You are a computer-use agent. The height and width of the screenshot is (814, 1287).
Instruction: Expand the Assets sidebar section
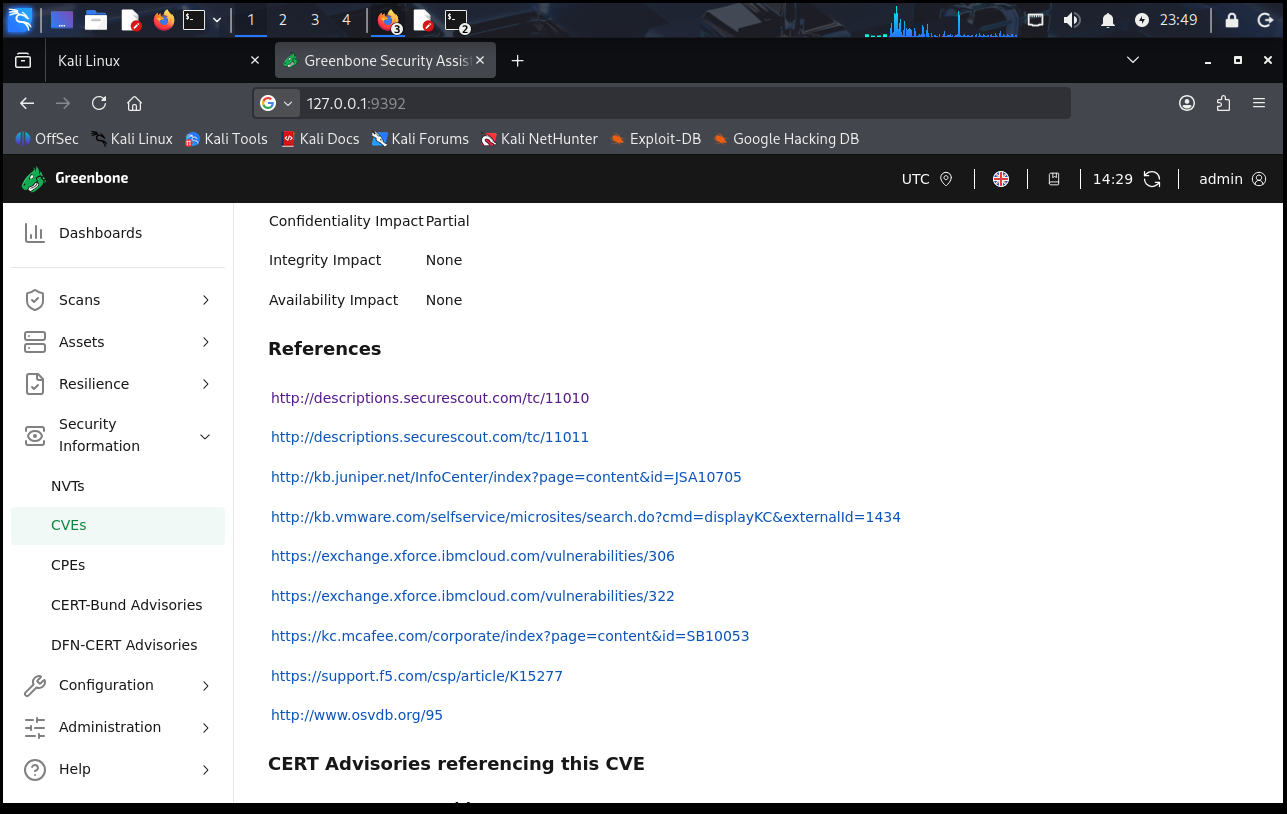tap(206, 342)
